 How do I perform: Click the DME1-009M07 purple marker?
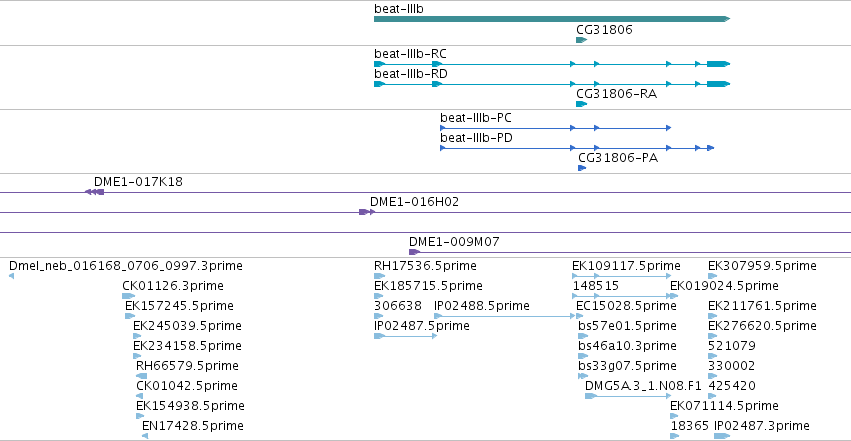click(414, 252)
